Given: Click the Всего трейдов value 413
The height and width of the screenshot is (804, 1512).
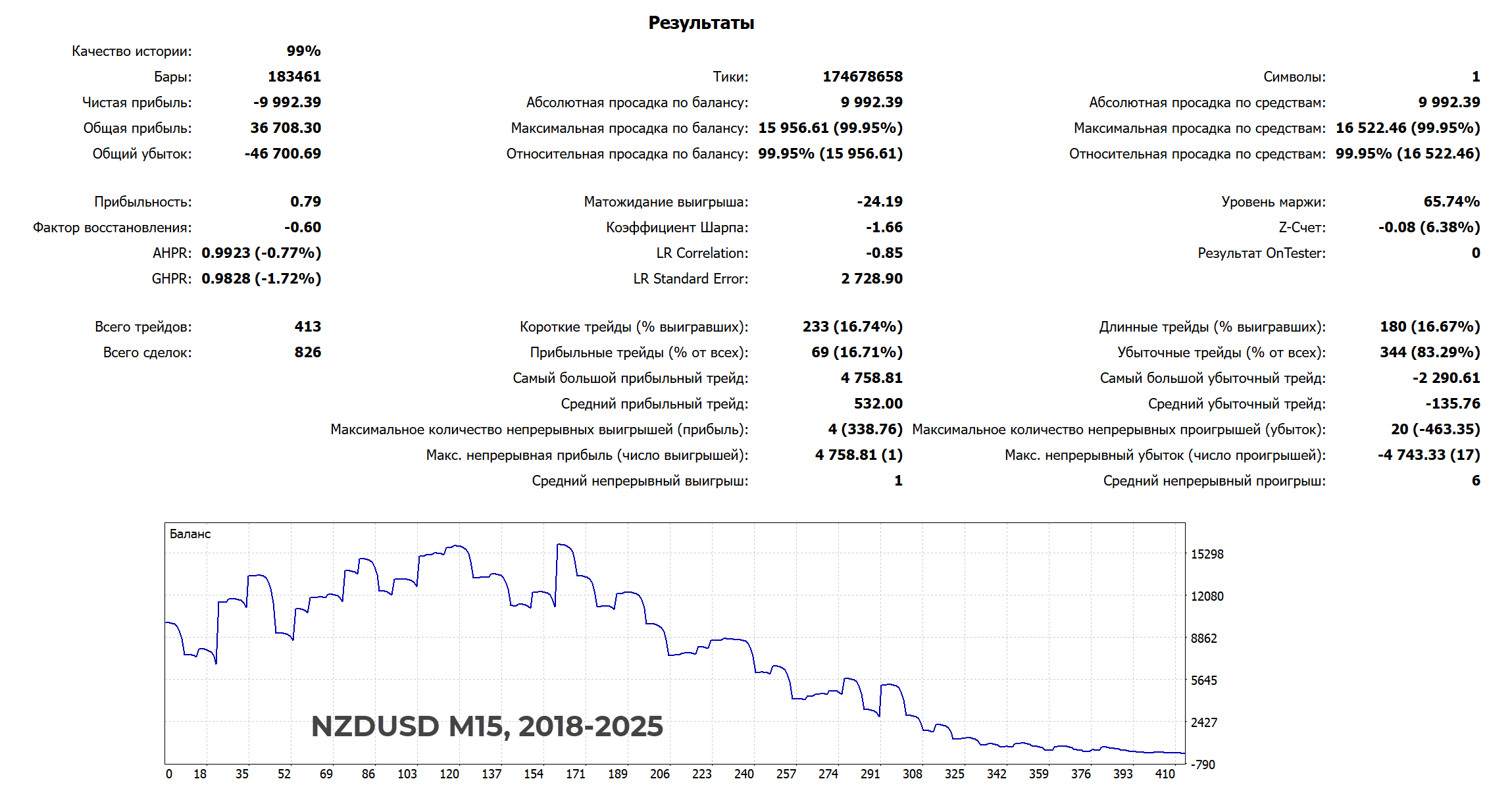Looking at the screenshot, I should tap(307, 327).
